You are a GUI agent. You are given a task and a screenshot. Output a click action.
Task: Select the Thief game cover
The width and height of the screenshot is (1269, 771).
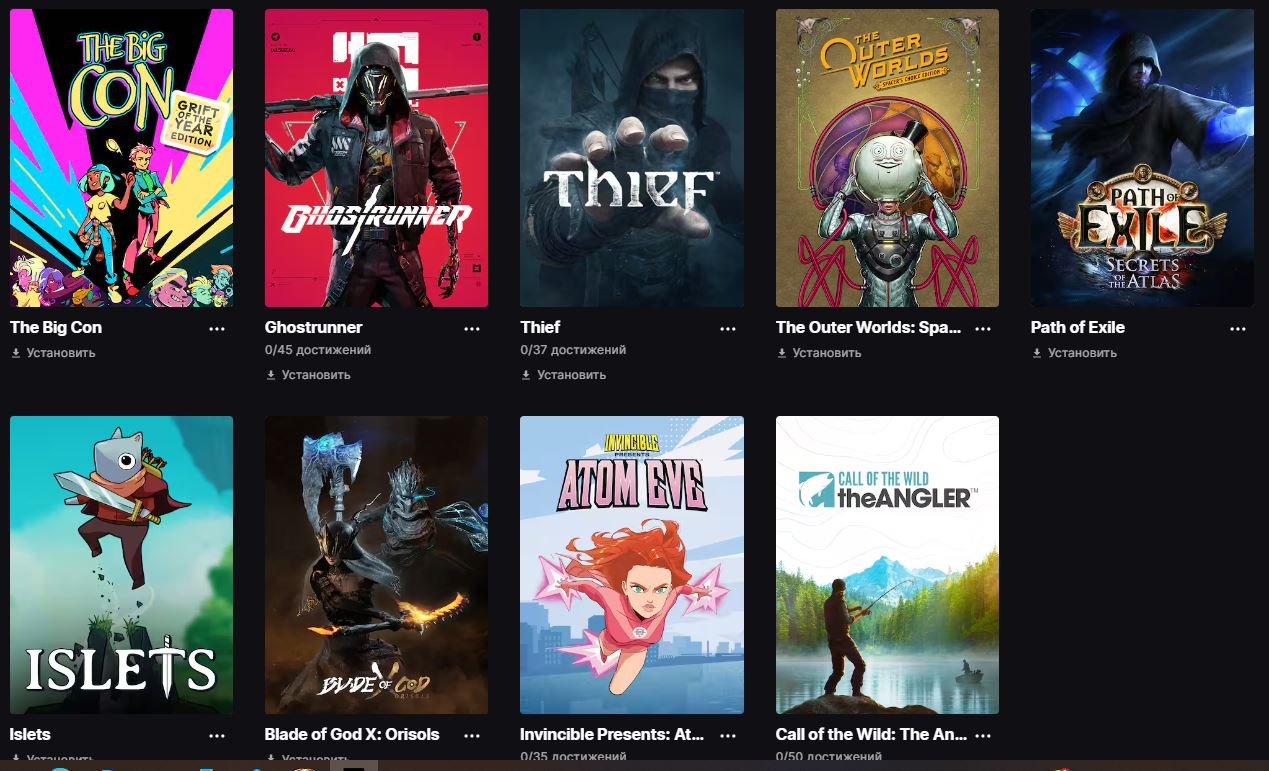(x=632, y=158)
